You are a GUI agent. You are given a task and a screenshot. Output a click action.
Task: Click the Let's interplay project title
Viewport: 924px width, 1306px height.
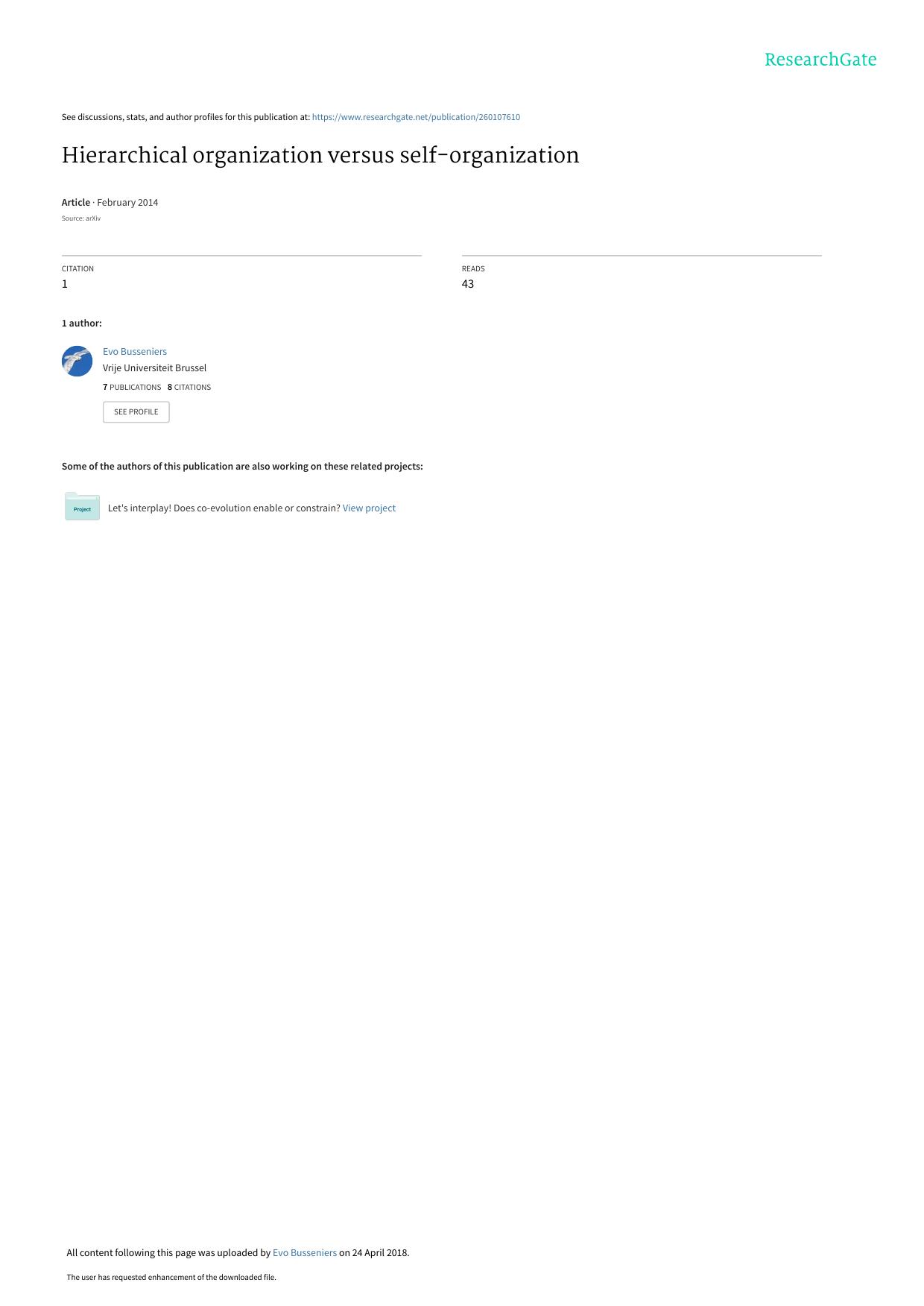pos(224,508)
